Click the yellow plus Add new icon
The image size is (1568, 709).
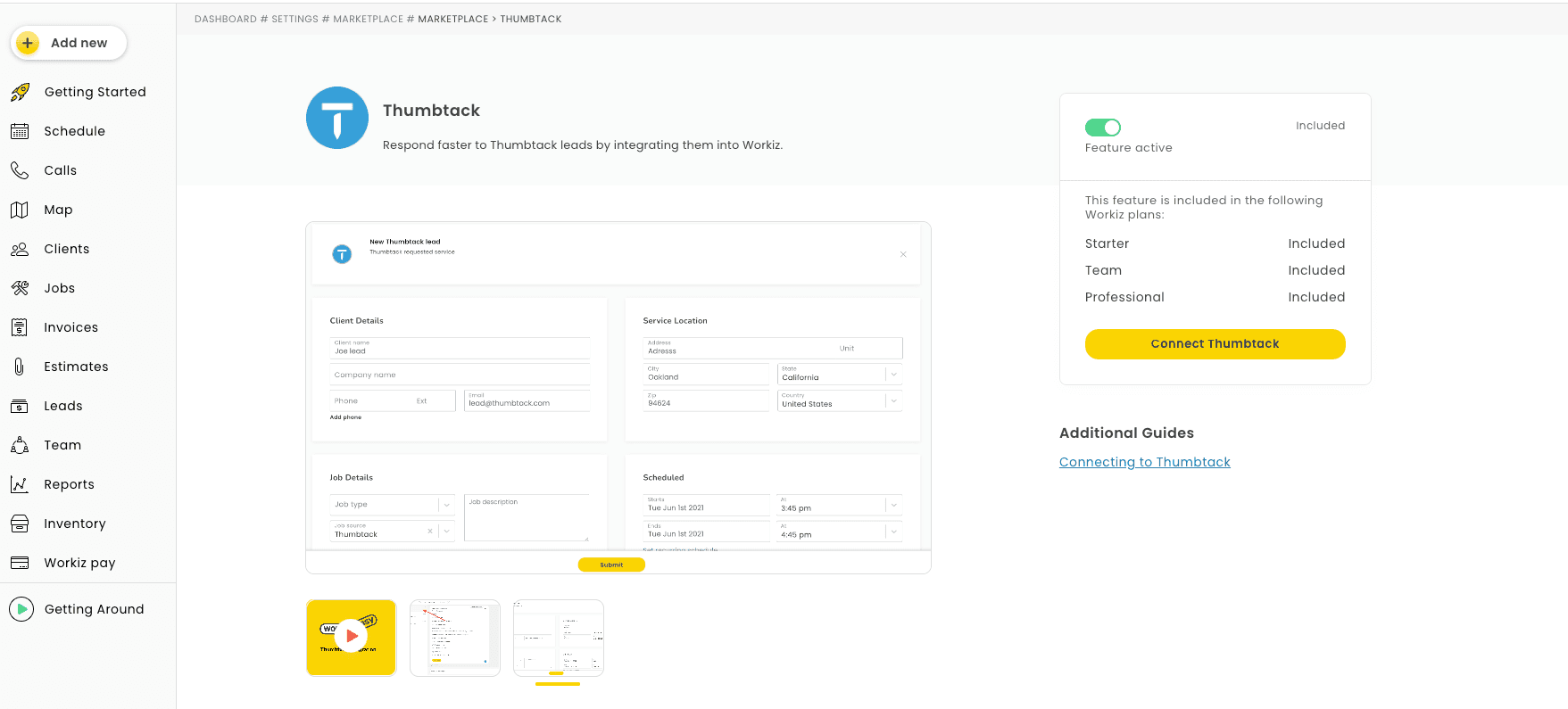tap(28, 43)
